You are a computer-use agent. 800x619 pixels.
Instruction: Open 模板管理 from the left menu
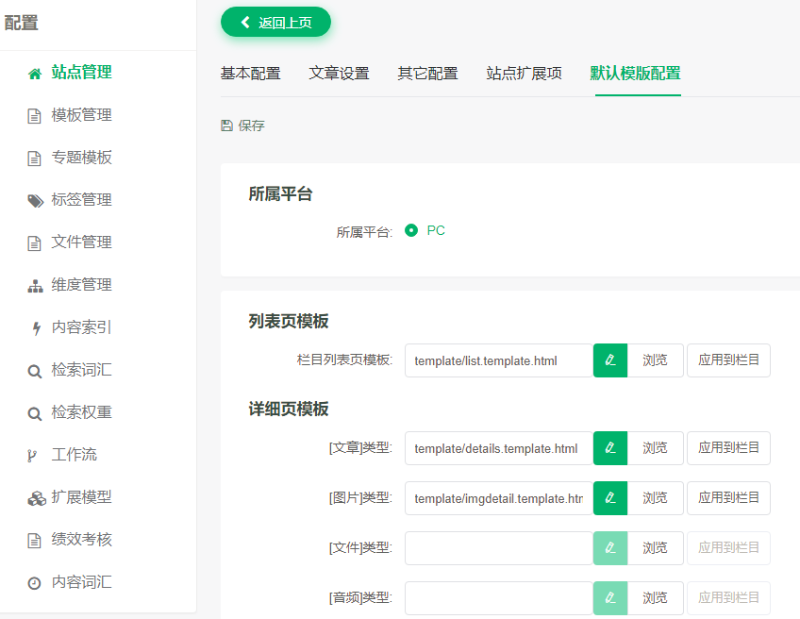click(75, 115)
